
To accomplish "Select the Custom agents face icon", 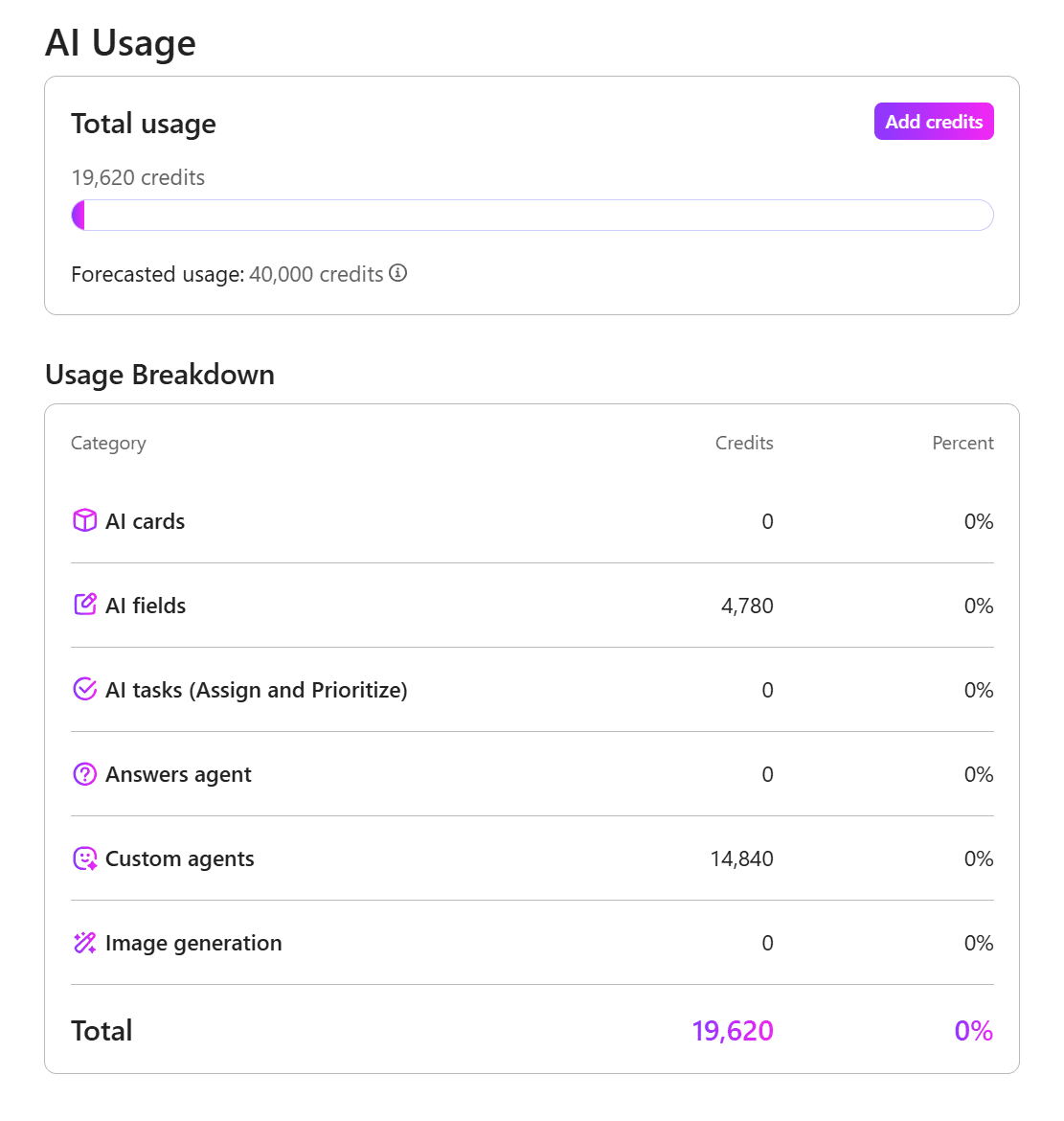I will click(84, 858).
